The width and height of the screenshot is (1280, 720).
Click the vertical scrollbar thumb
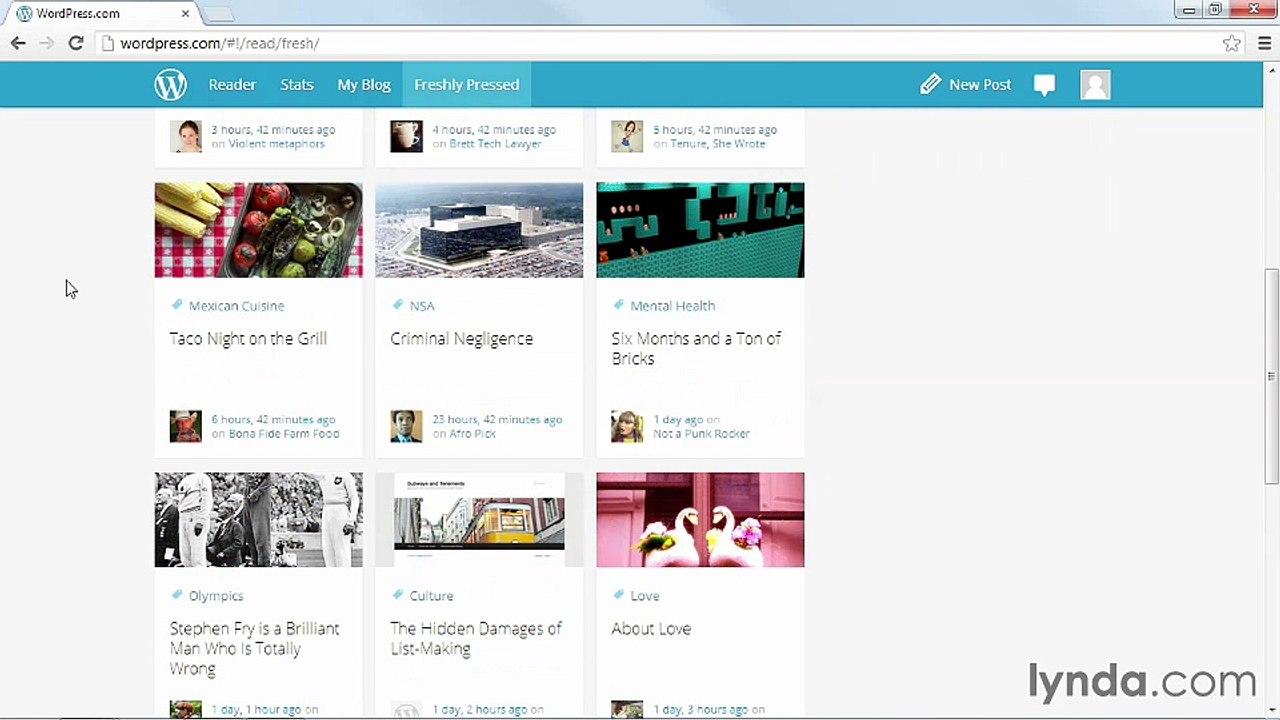1271,376
